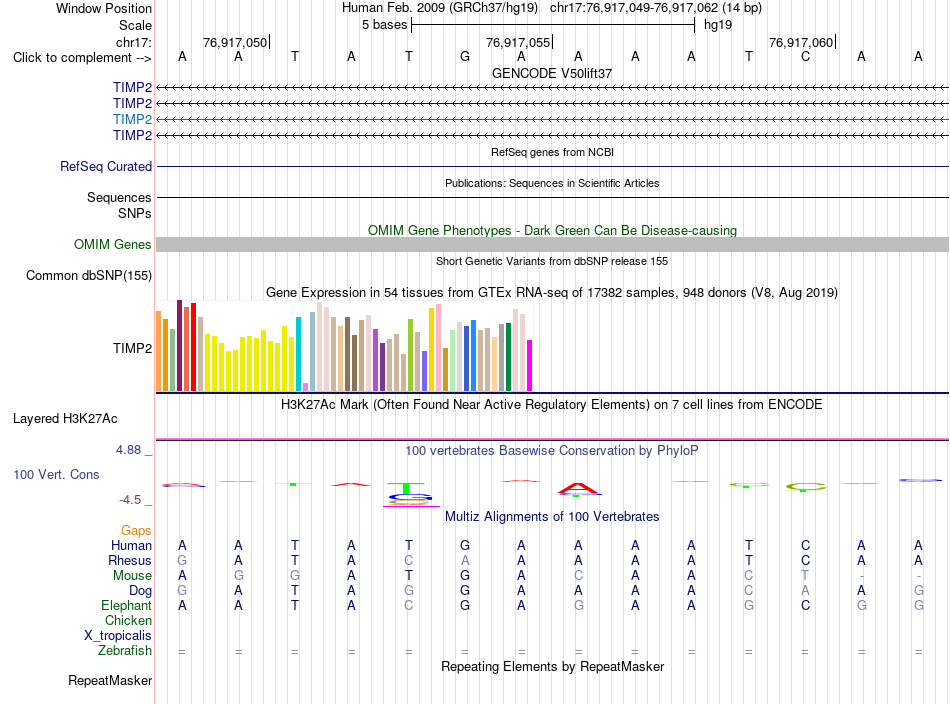The image size is (950, 704).
Task: Open the RefSeq Curated track label
Action: click(106, 166)
